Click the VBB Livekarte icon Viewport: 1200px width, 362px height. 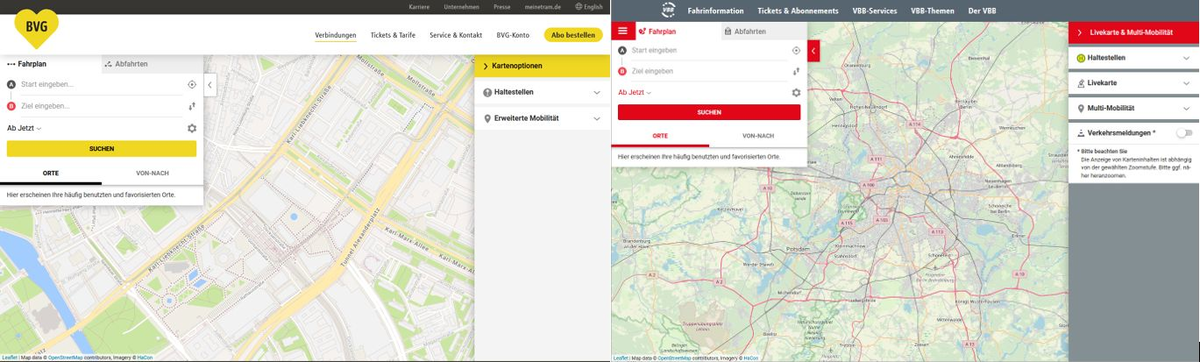point(1081,82)
